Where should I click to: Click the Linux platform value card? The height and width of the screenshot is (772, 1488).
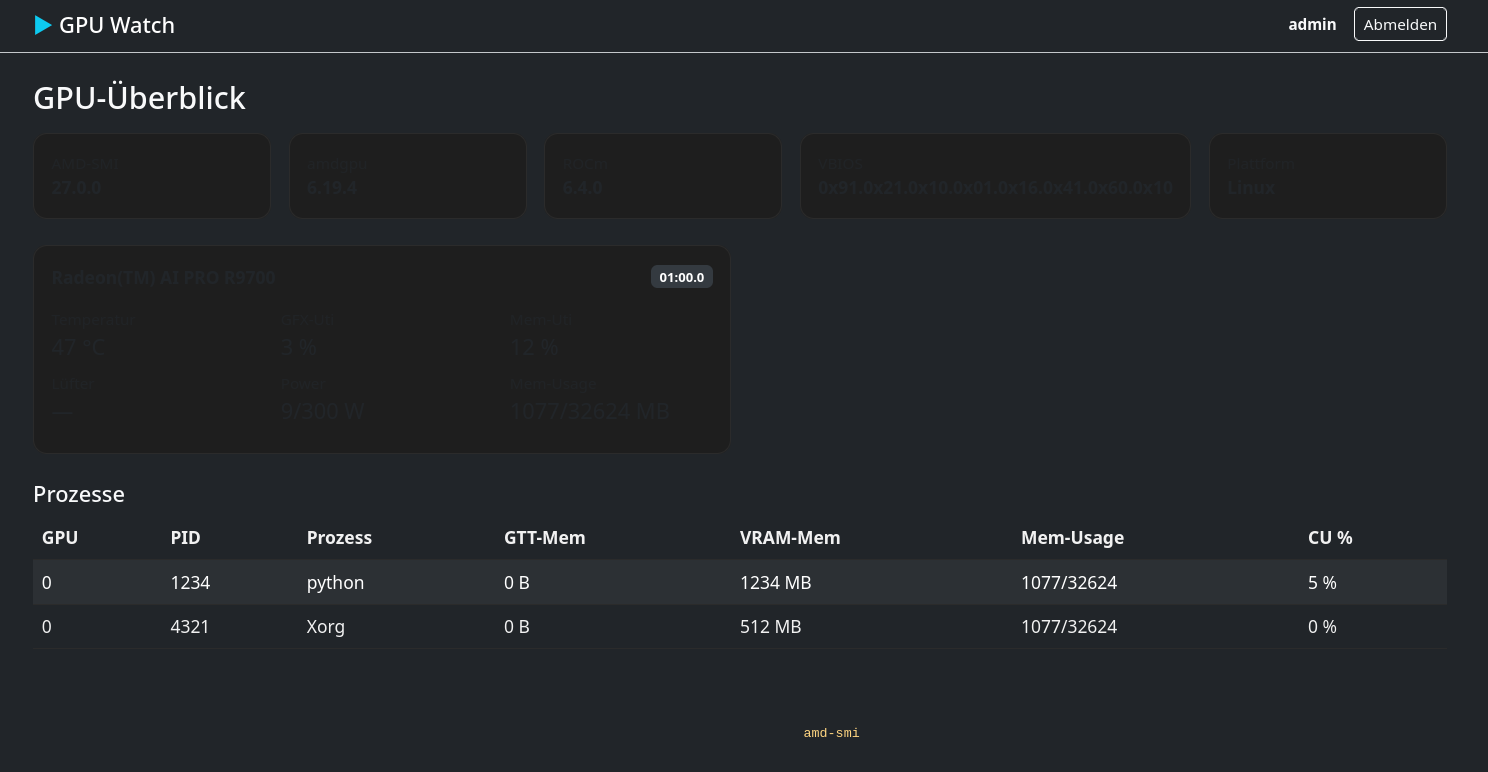[1328, 176]
